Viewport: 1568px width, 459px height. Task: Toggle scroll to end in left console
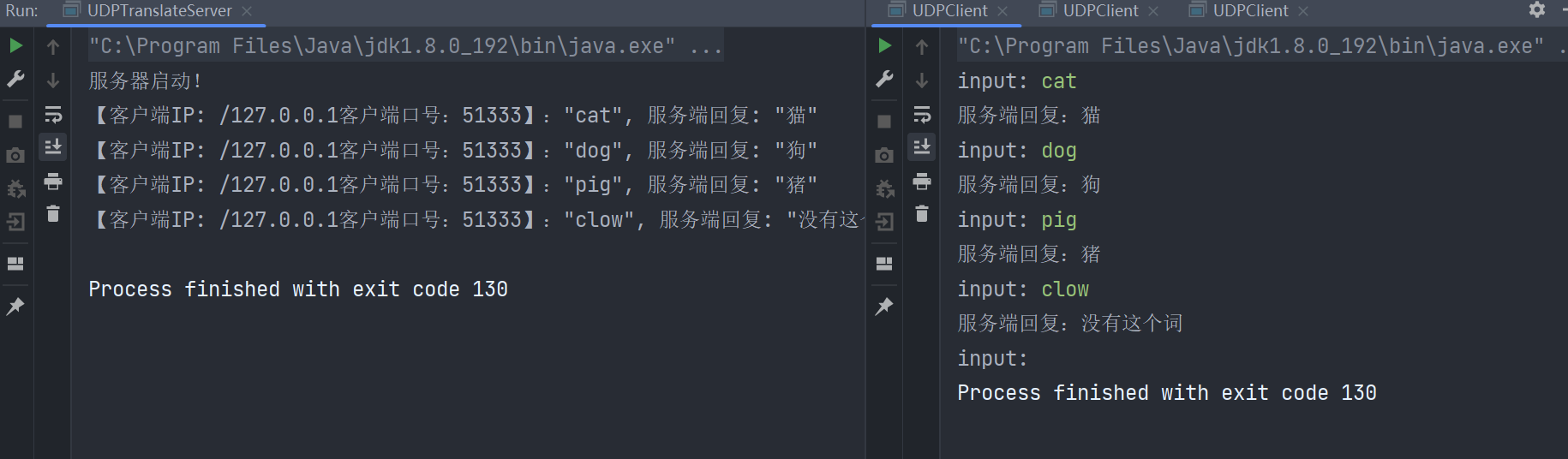[53, 146]
